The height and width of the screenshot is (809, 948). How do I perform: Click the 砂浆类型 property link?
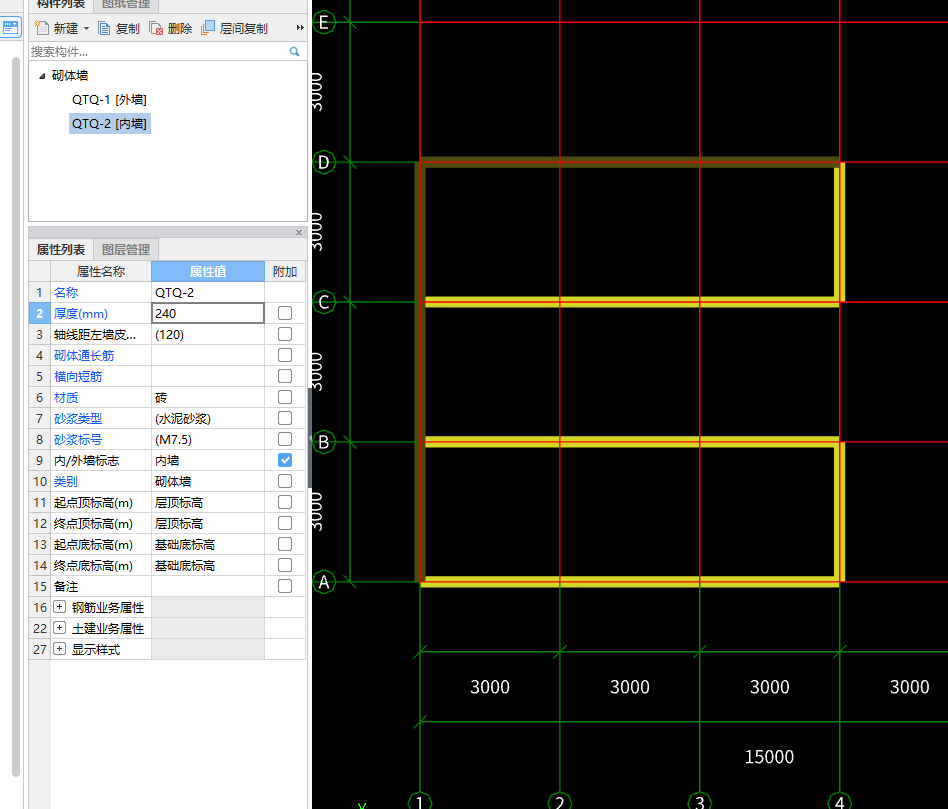[x=78, y=418]
